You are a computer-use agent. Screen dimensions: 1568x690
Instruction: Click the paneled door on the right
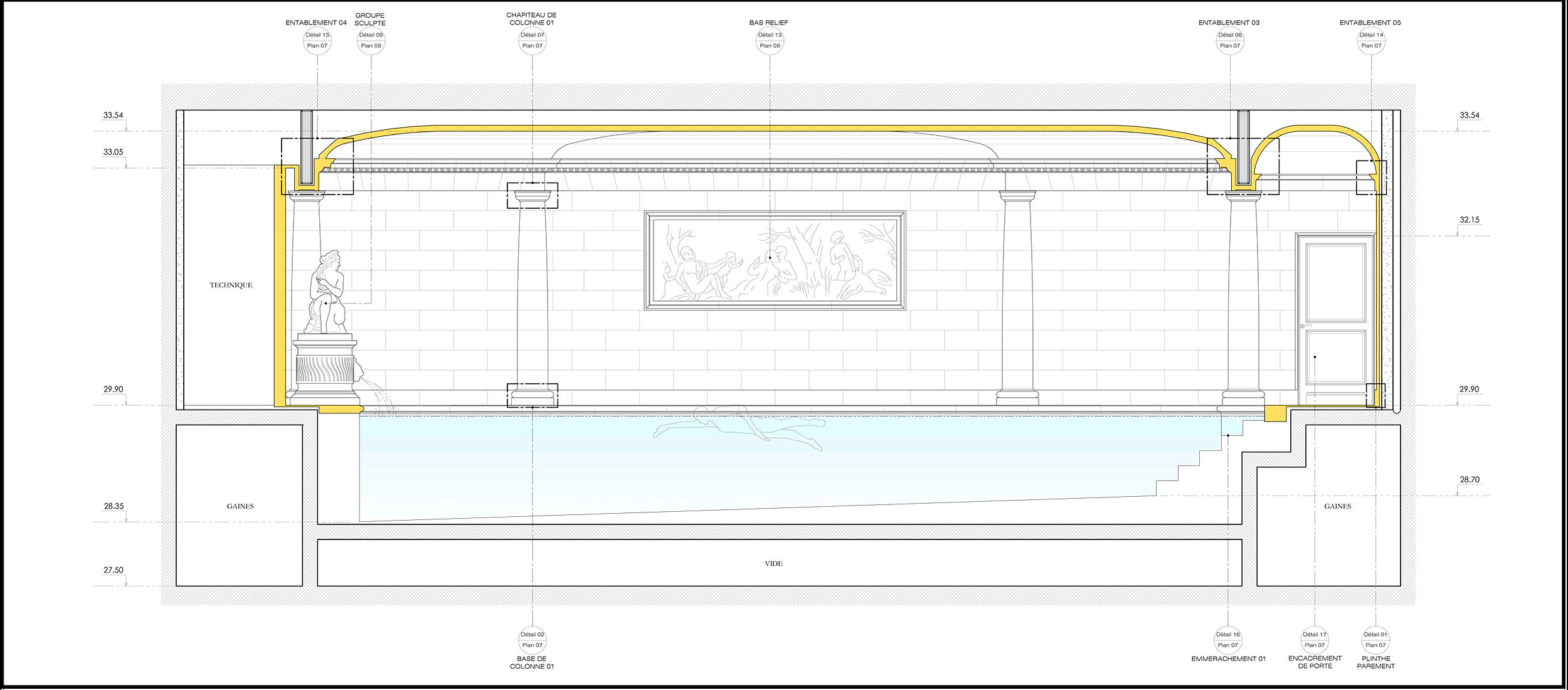(1336, 319)
